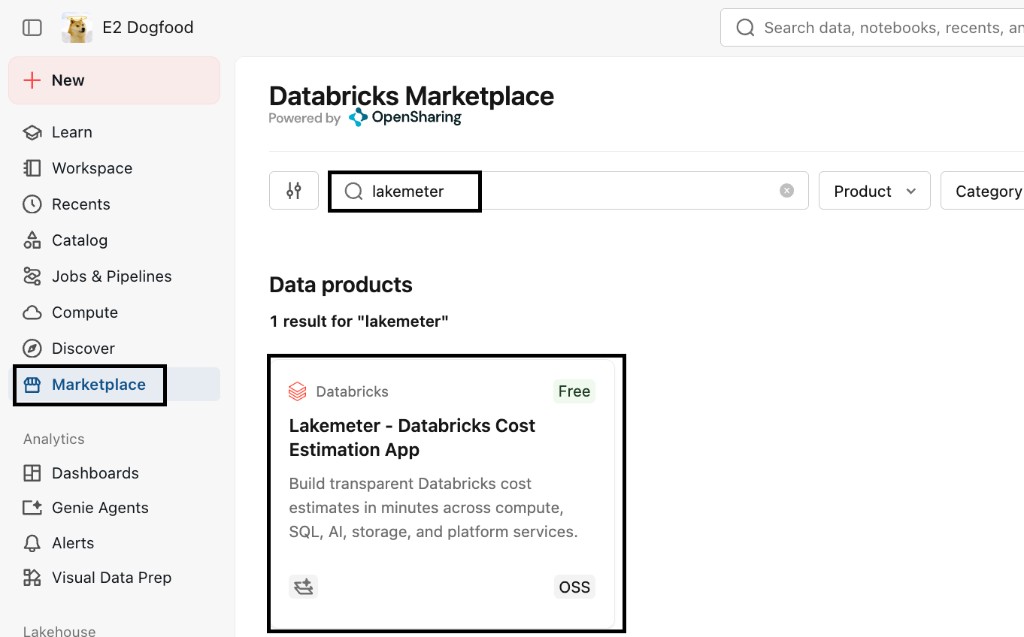Click the Genie Agents sparkle icon
1024x637 pixels.
coord(32,508)
